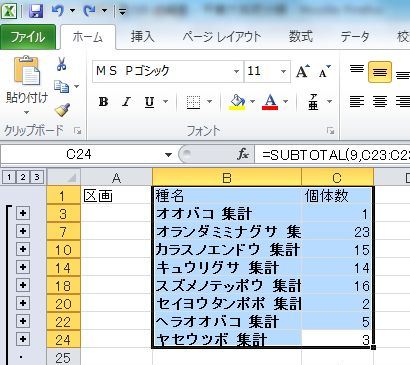Viewport: 410px width, 365px height.
Task: Open the font size dropdown
Action: 283,71
